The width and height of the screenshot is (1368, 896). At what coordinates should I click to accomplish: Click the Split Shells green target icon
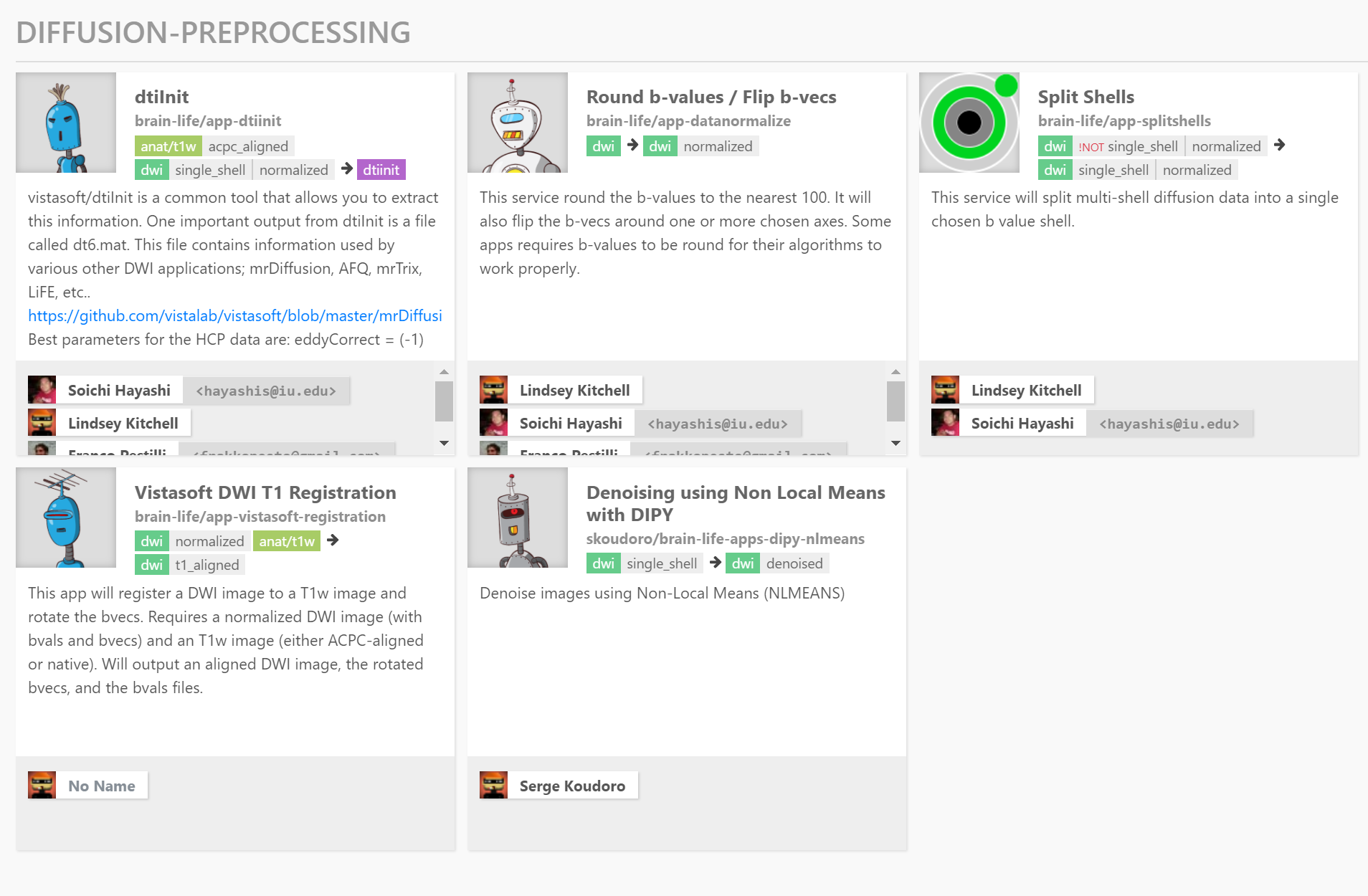point(969,122)
